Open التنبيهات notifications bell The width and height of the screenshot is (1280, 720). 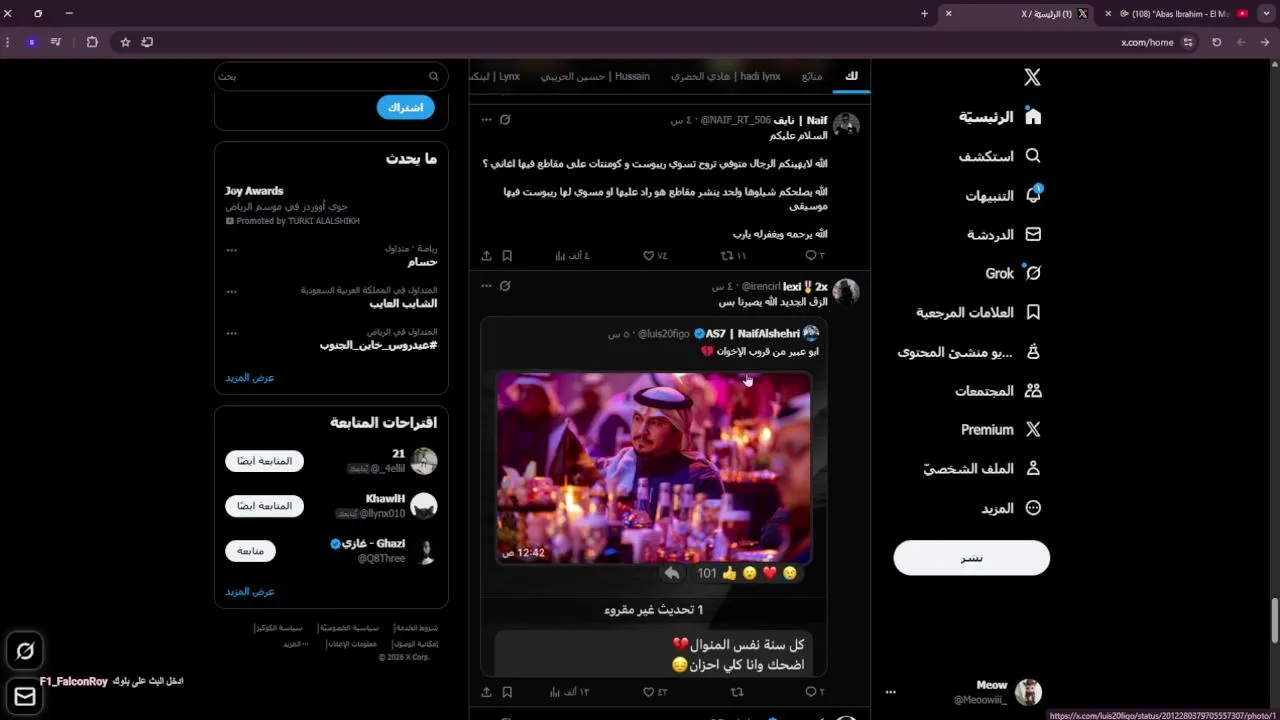[1003, 196]
